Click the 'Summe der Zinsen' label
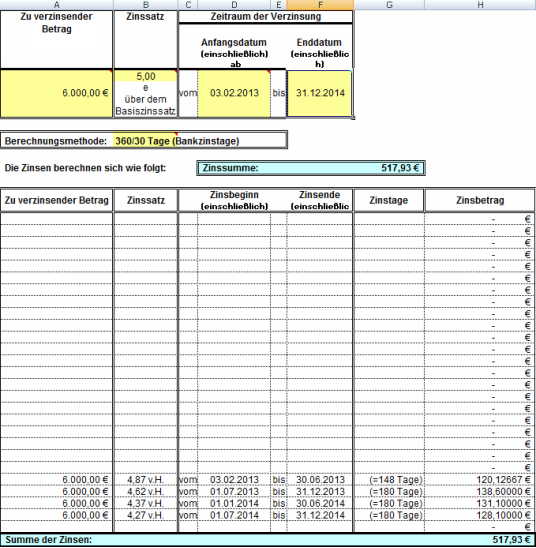The image size is (536, 548). tap(48, 540)
